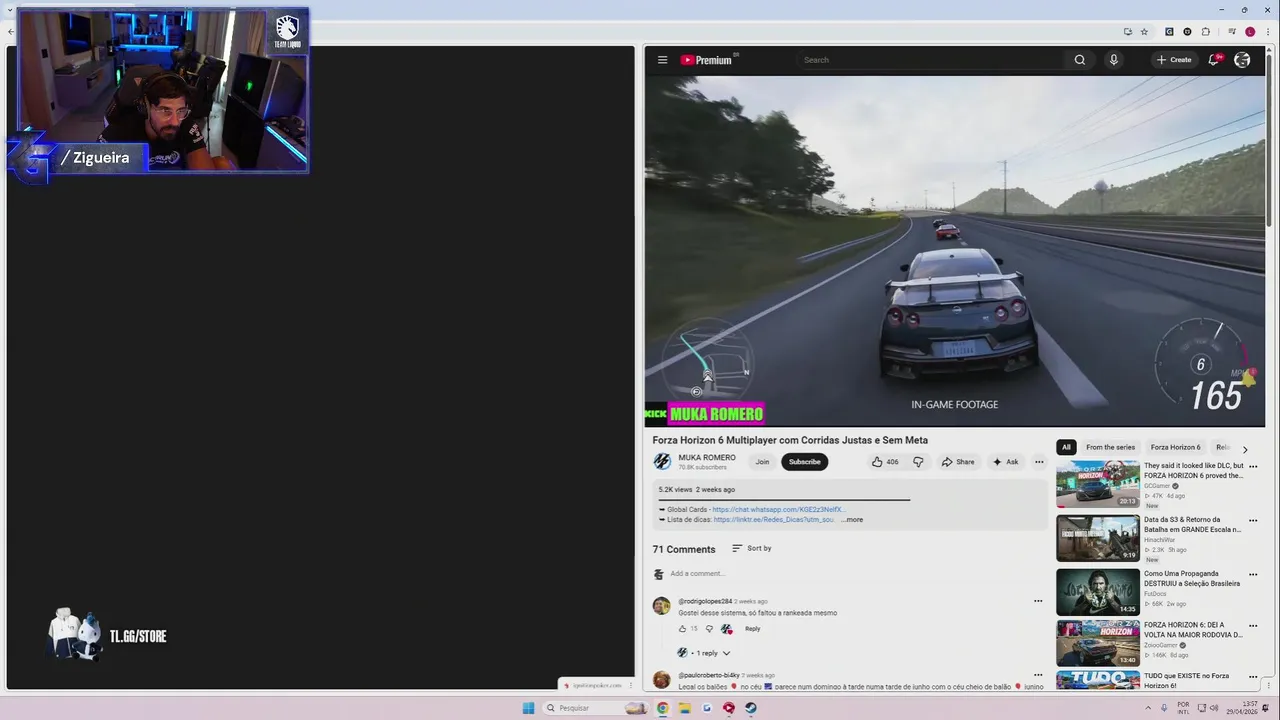Open 'Data da S3 & Retorno da Batalha' thumbnail
This screenshot has height=720, width=1280.
(1098, 538)
